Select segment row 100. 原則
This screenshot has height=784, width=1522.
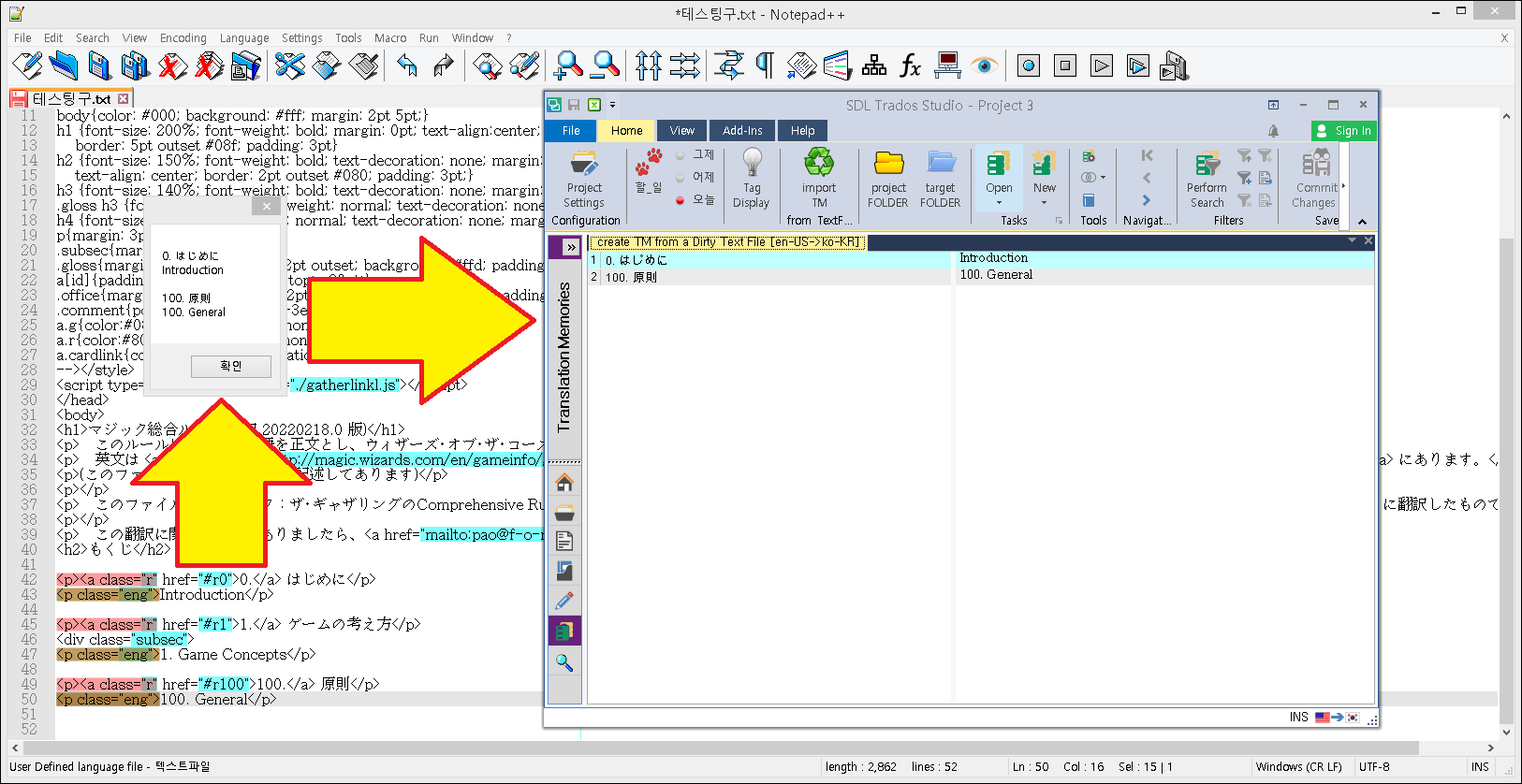coord(768,277)
